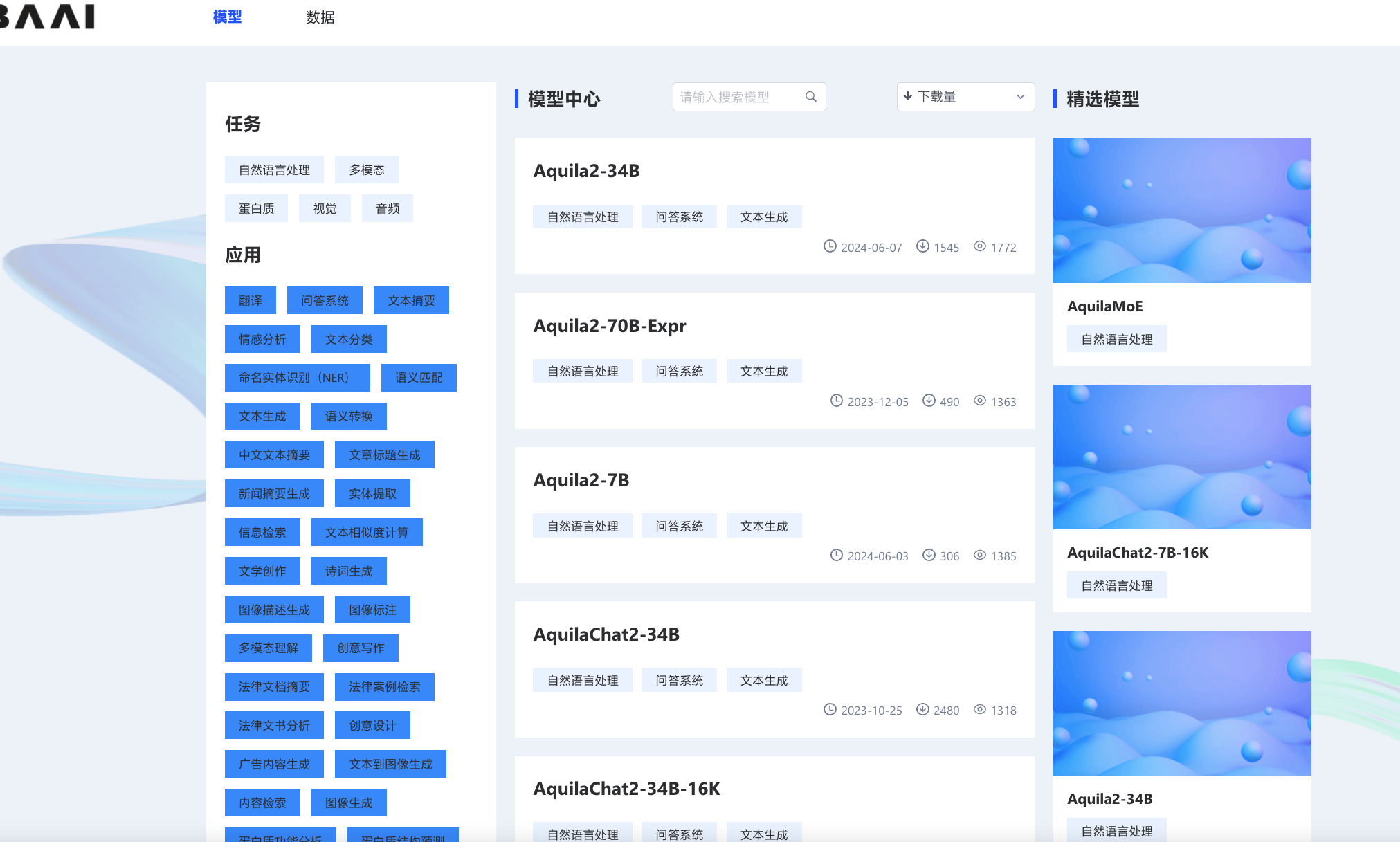Select the 诗词生成 tag

[349, 571]
